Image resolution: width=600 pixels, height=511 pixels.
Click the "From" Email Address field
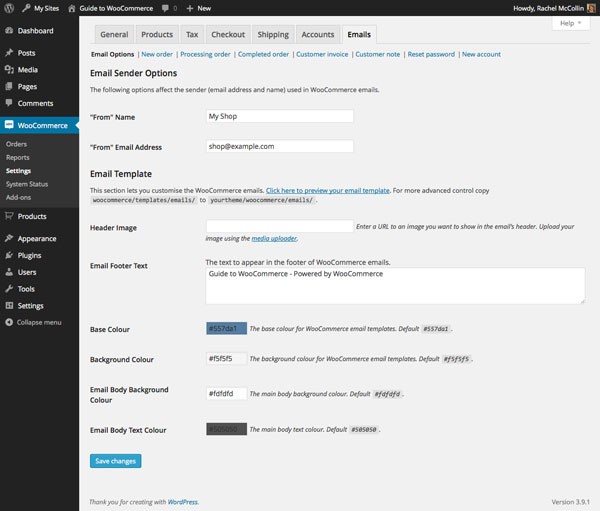tap(280, 146)
